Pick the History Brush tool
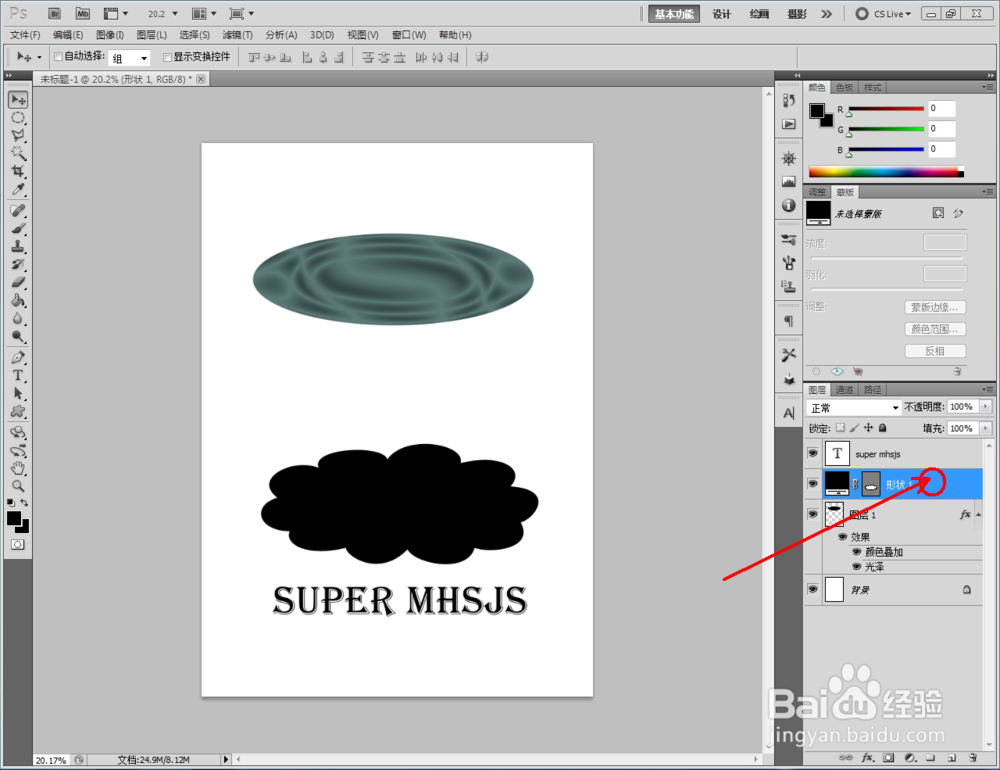 tap(18, 264)
